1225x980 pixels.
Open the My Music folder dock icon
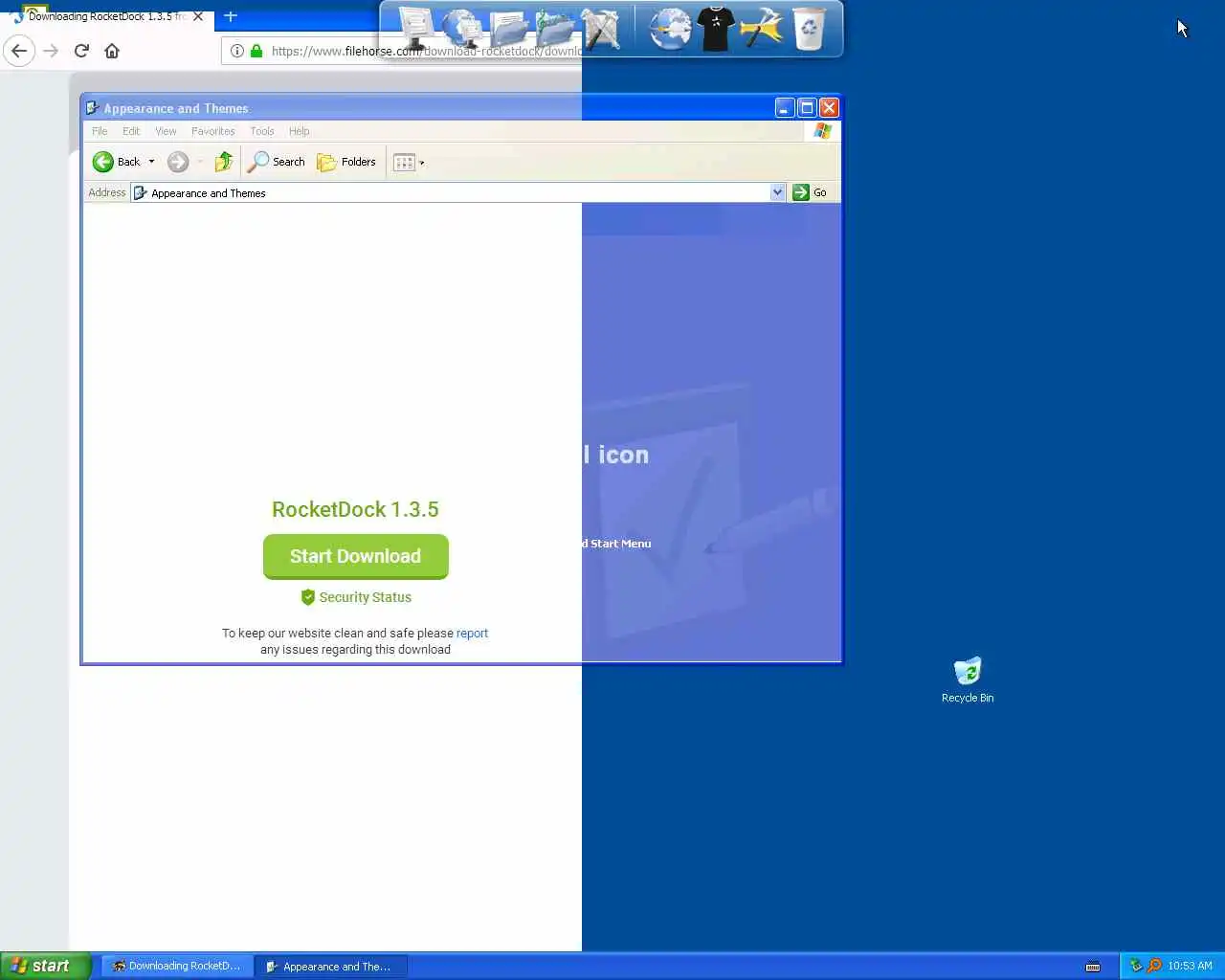tap(555, 29)
